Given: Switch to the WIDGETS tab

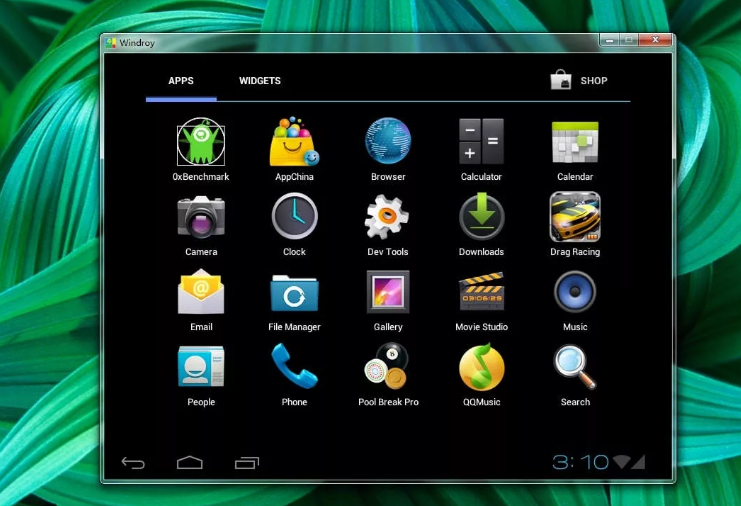Looking at the screenshot, I should pos(259,81).
